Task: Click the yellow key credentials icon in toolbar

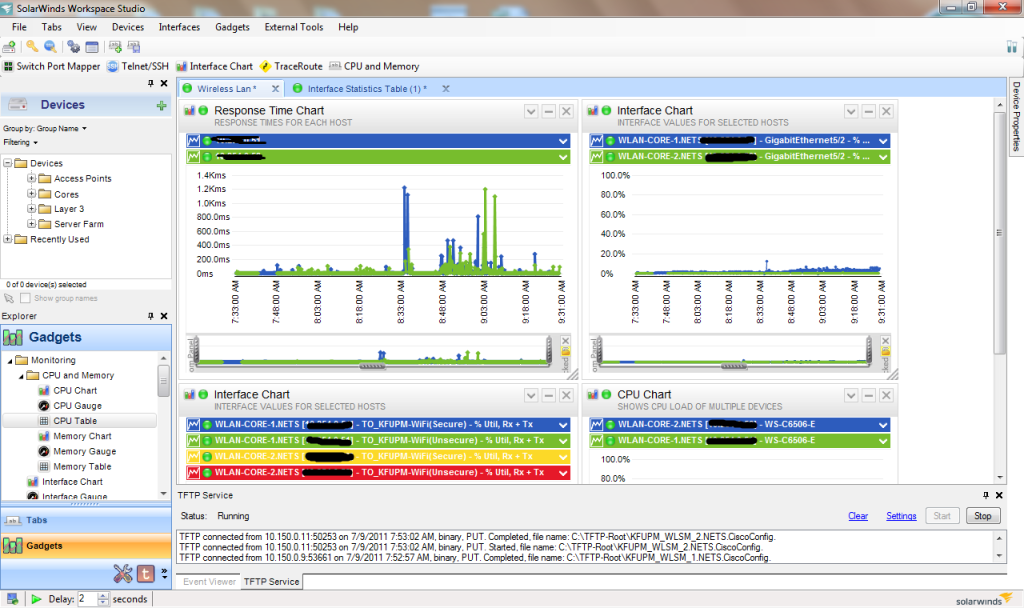Action: point(32,46)
